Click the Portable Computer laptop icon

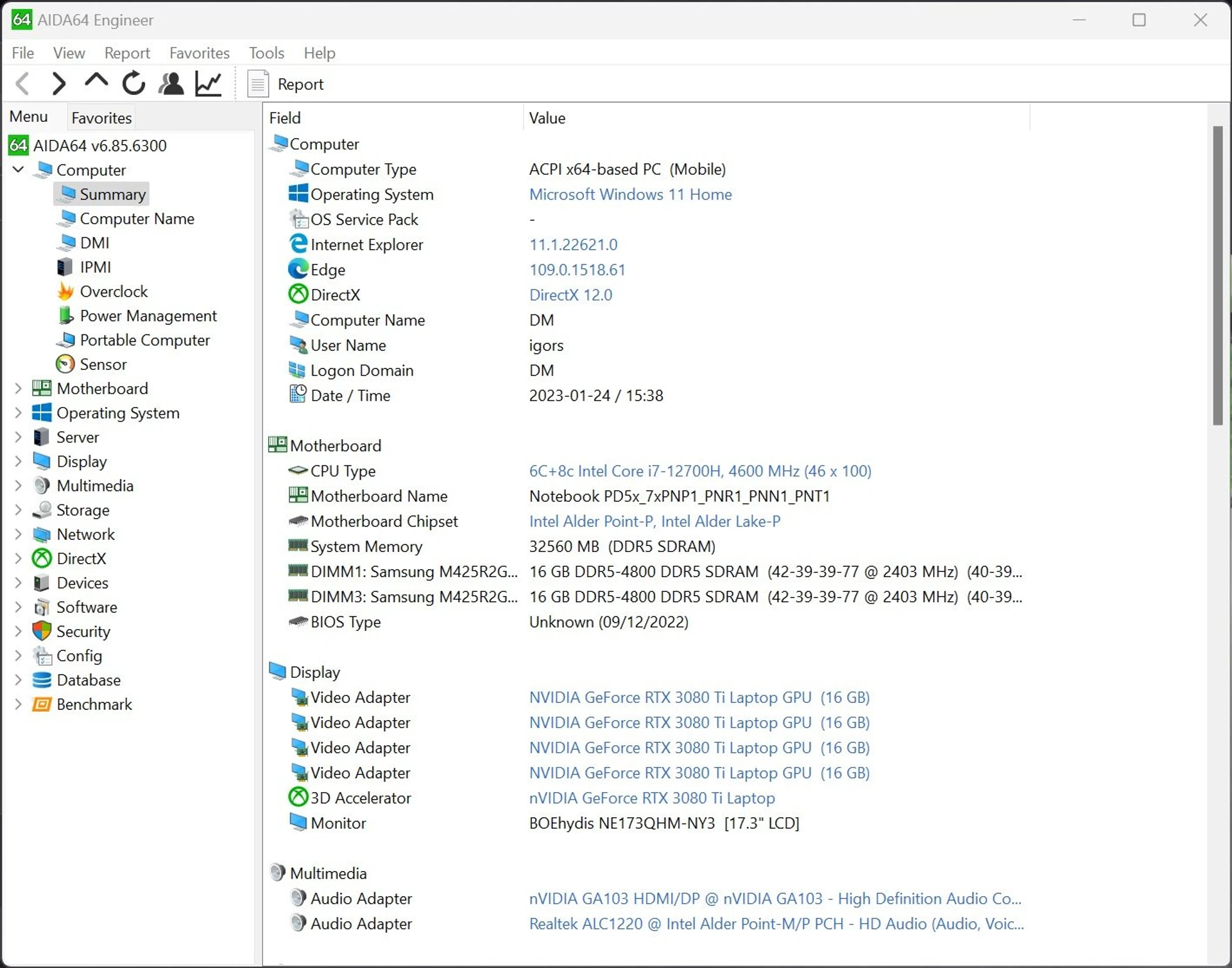click(65, 340)
